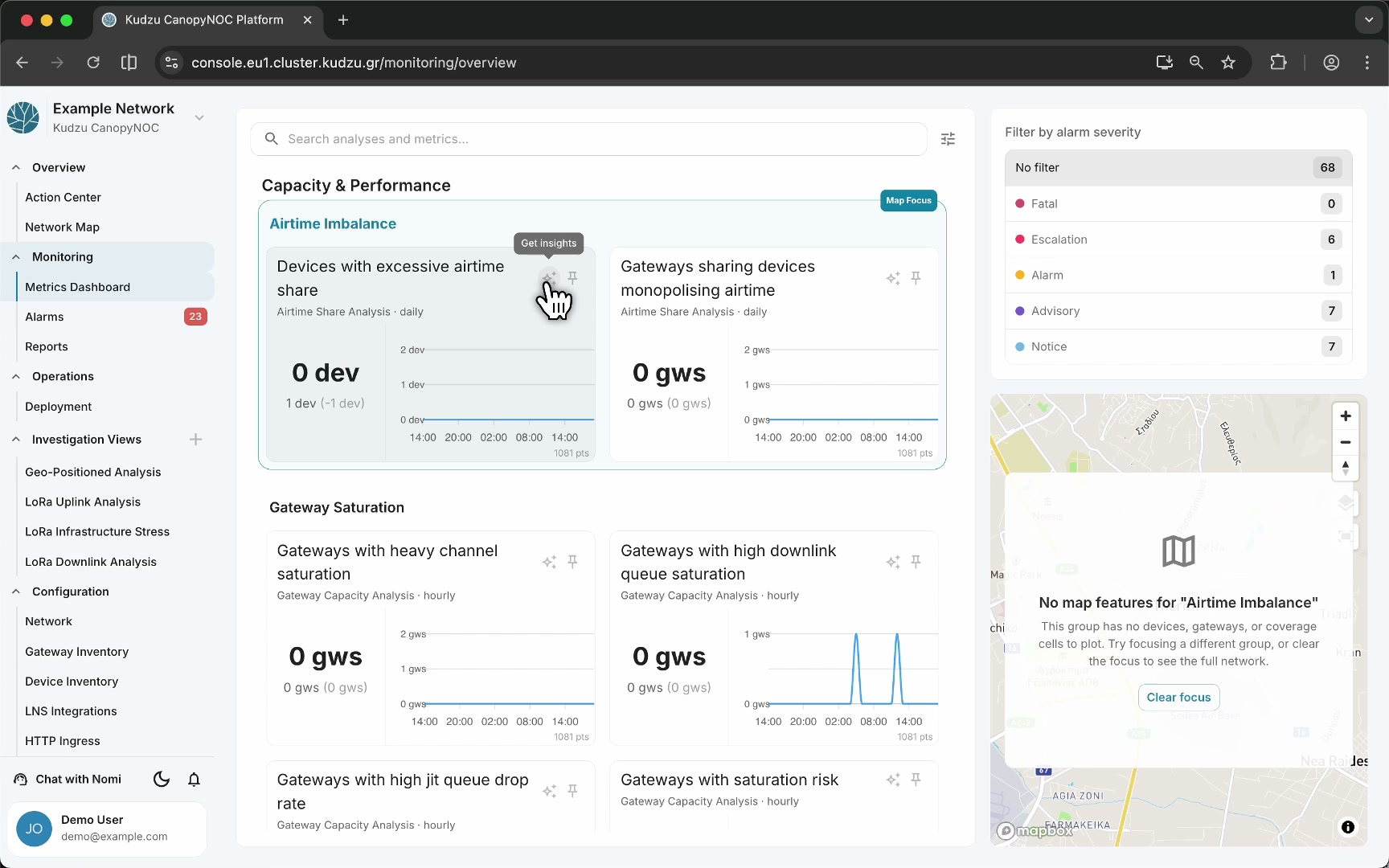Select the No filter severity option

click(1178, 168)
